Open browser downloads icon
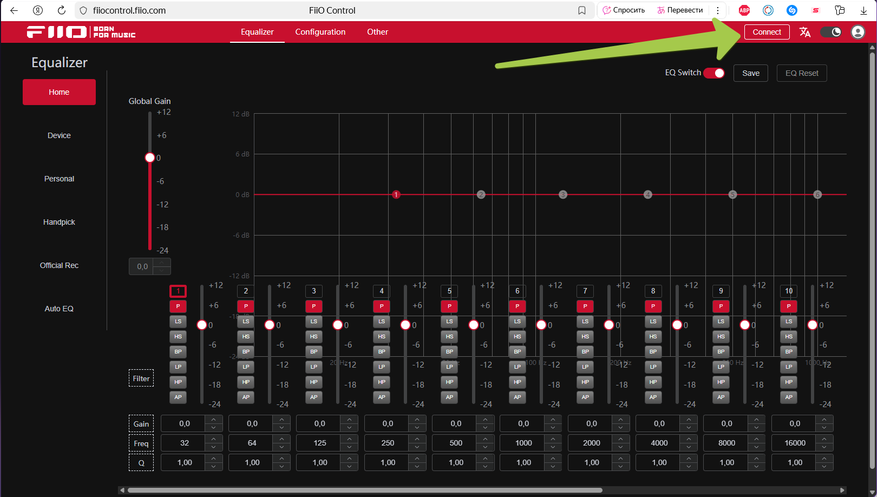This screenshot has width=877, height=497. coord(864,10)
